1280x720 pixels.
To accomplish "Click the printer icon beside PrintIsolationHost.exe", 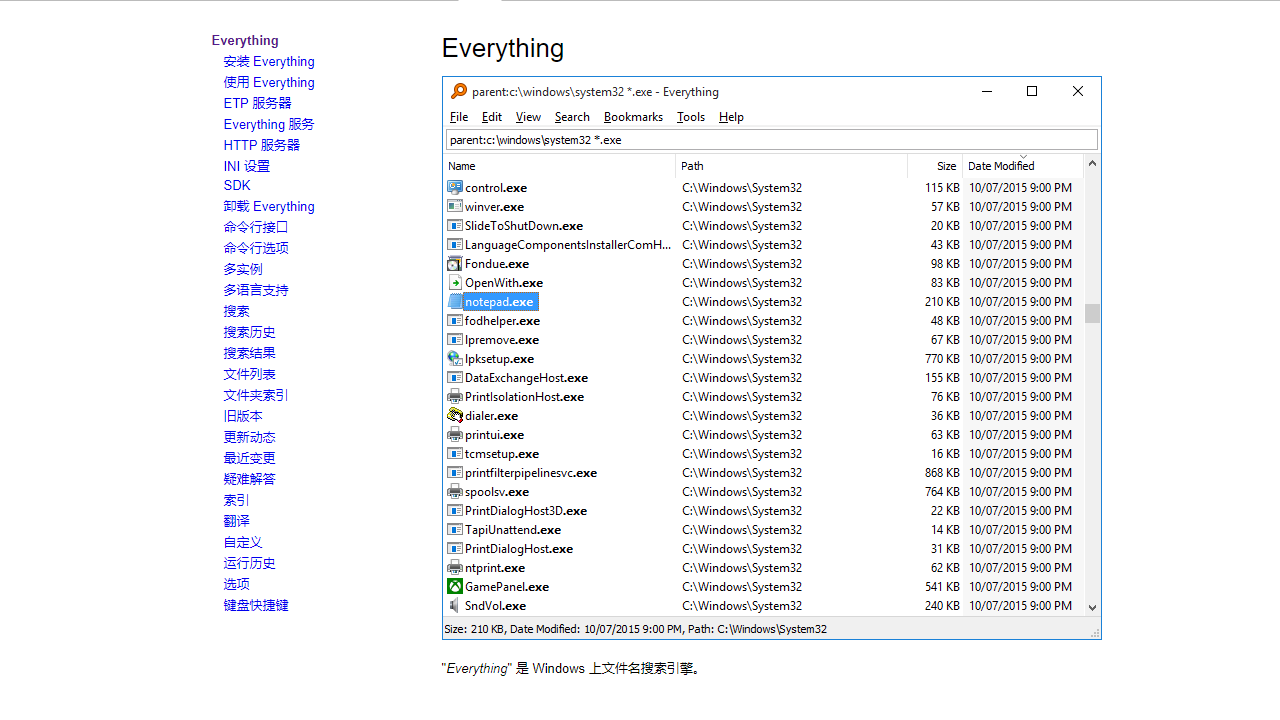I will [455, 397].
